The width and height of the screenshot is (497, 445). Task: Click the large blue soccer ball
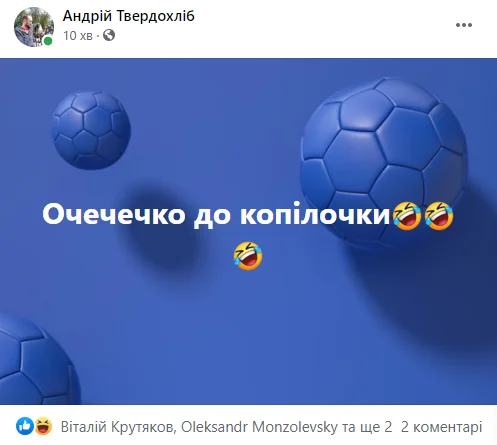pos(383,160)
